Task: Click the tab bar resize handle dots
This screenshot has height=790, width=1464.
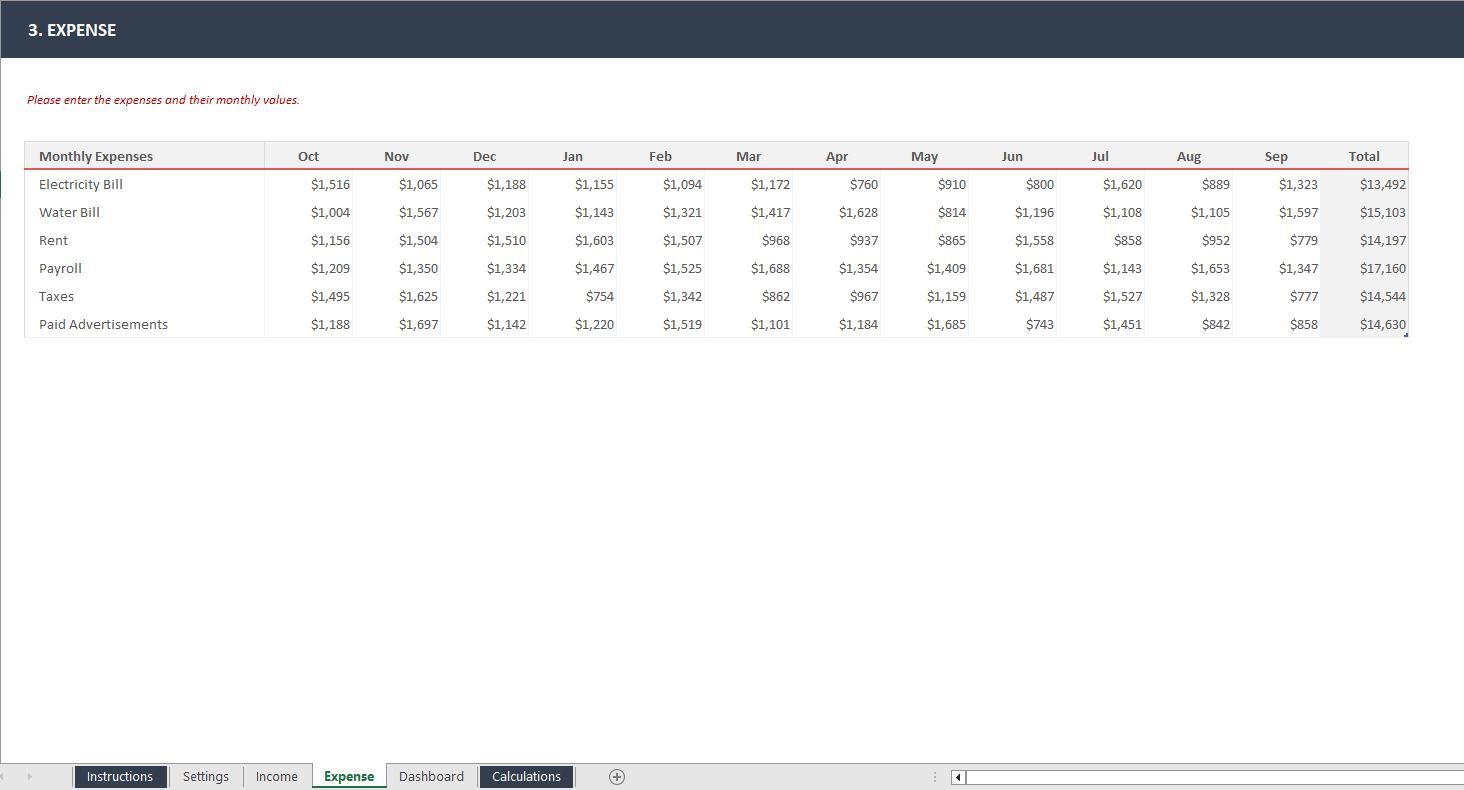Action: 935,777
